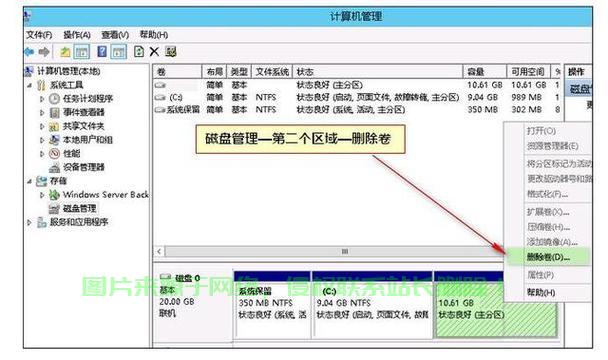Click the Properties toolbar icon beside the X

click(x=171, y=52)
